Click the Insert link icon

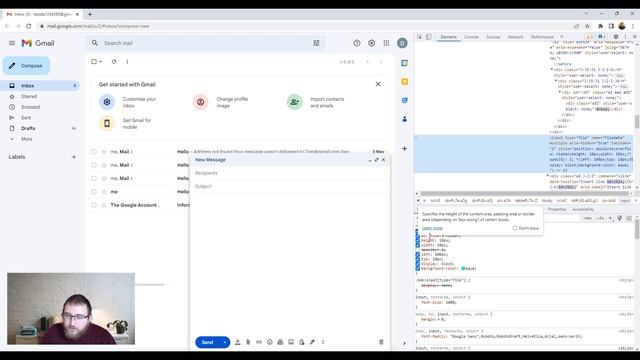click(x=259, y=342)
